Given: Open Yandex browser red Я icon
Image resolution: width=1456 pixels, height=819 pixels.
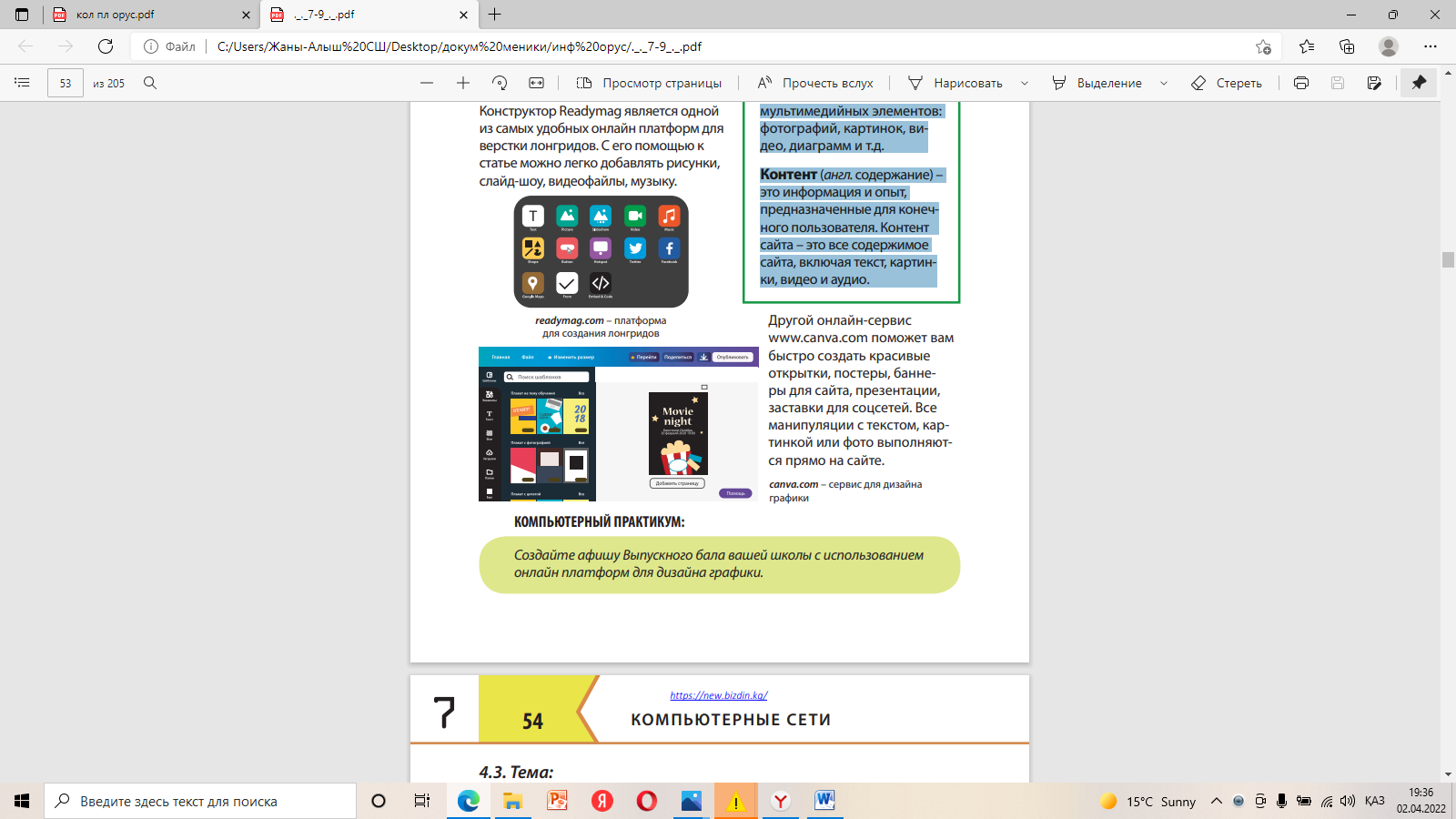Looking at the screenshot, I should [x=602, y=801].
